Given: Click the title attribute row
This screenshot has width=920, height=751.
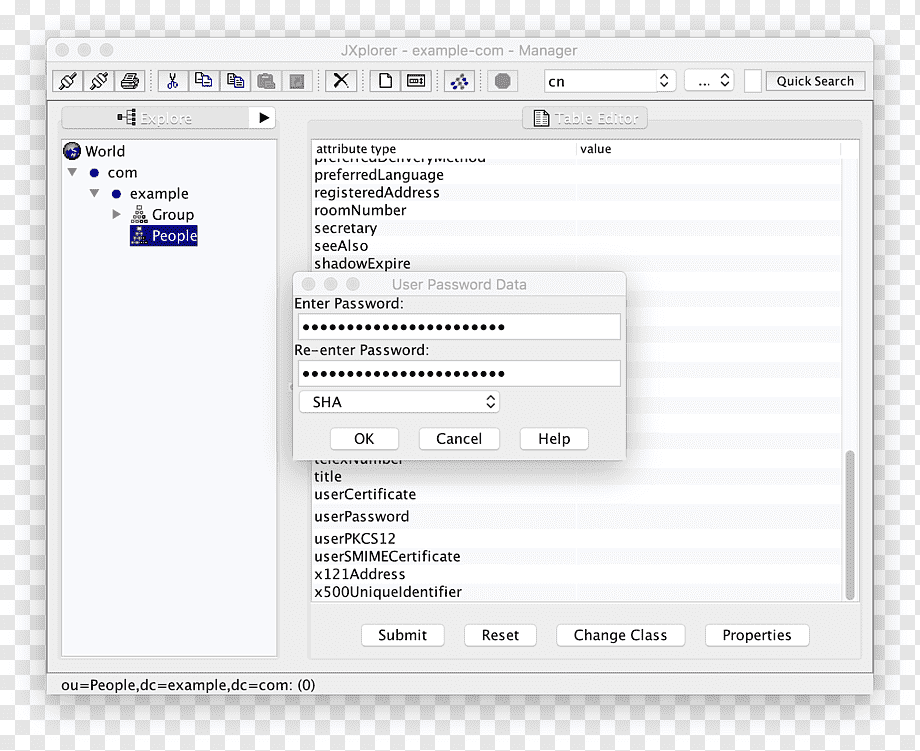Looking at the screenshot, I should (x=577, y=476).
